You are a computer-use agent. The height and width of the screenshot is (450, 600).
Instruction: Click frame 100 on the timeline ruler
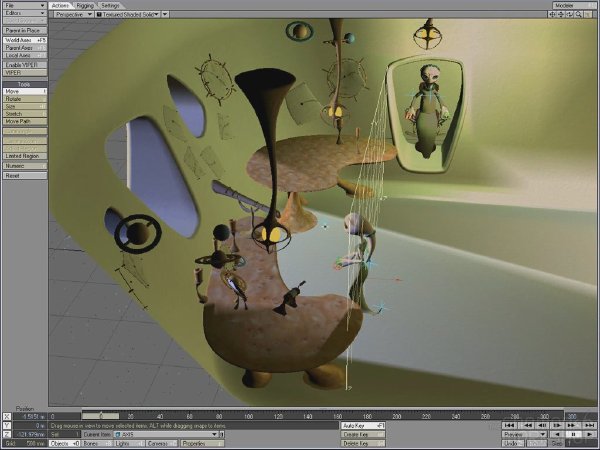pyautogui.click(x=249, y=416)
